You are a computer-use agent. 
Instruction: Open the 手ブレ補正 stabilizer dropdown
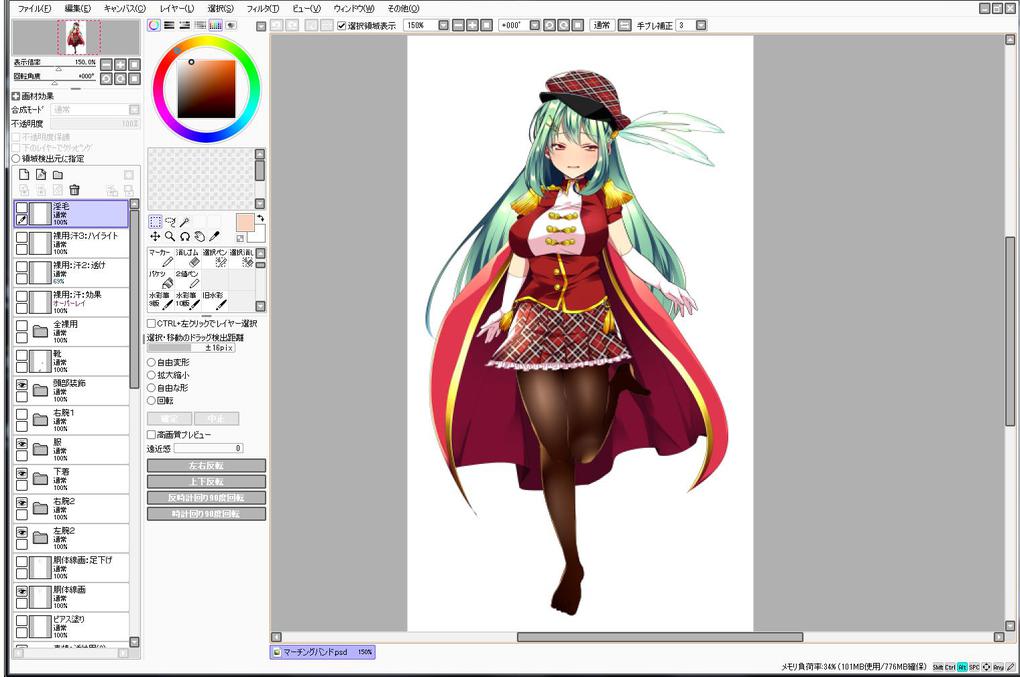pos(701,25)
